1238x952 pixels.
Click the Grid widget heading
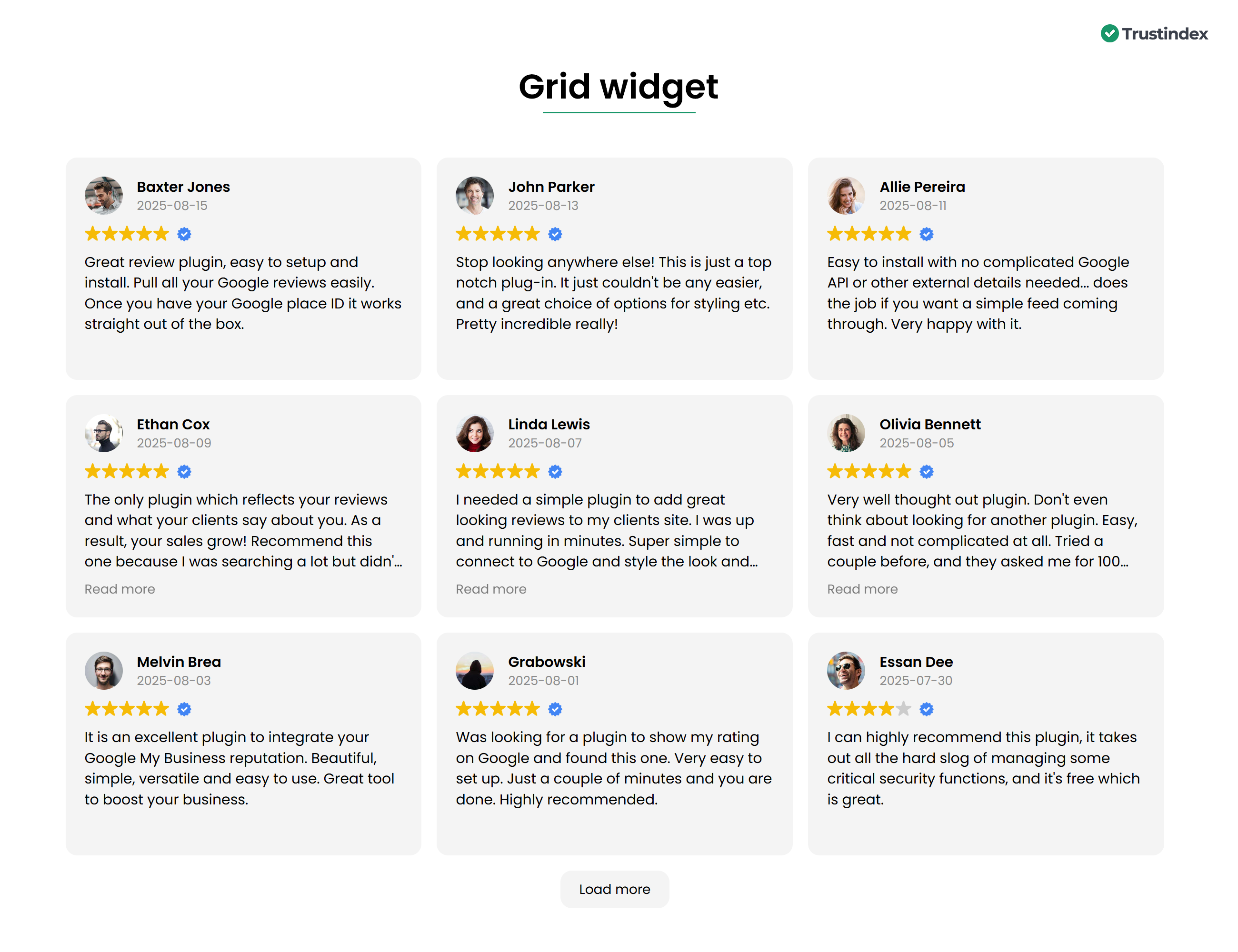pos(619,87)
